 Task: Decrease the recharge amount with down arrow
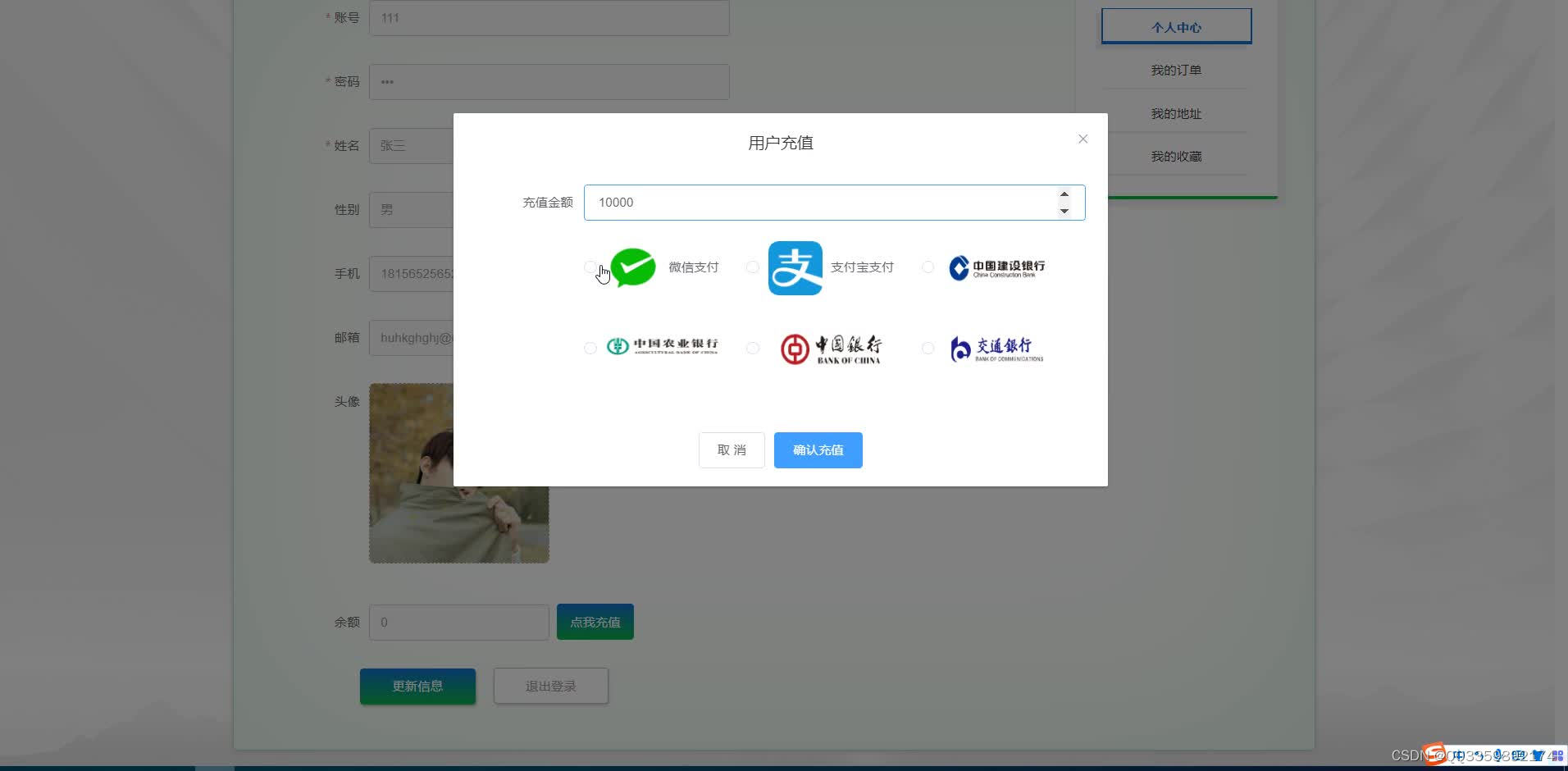1064,211
